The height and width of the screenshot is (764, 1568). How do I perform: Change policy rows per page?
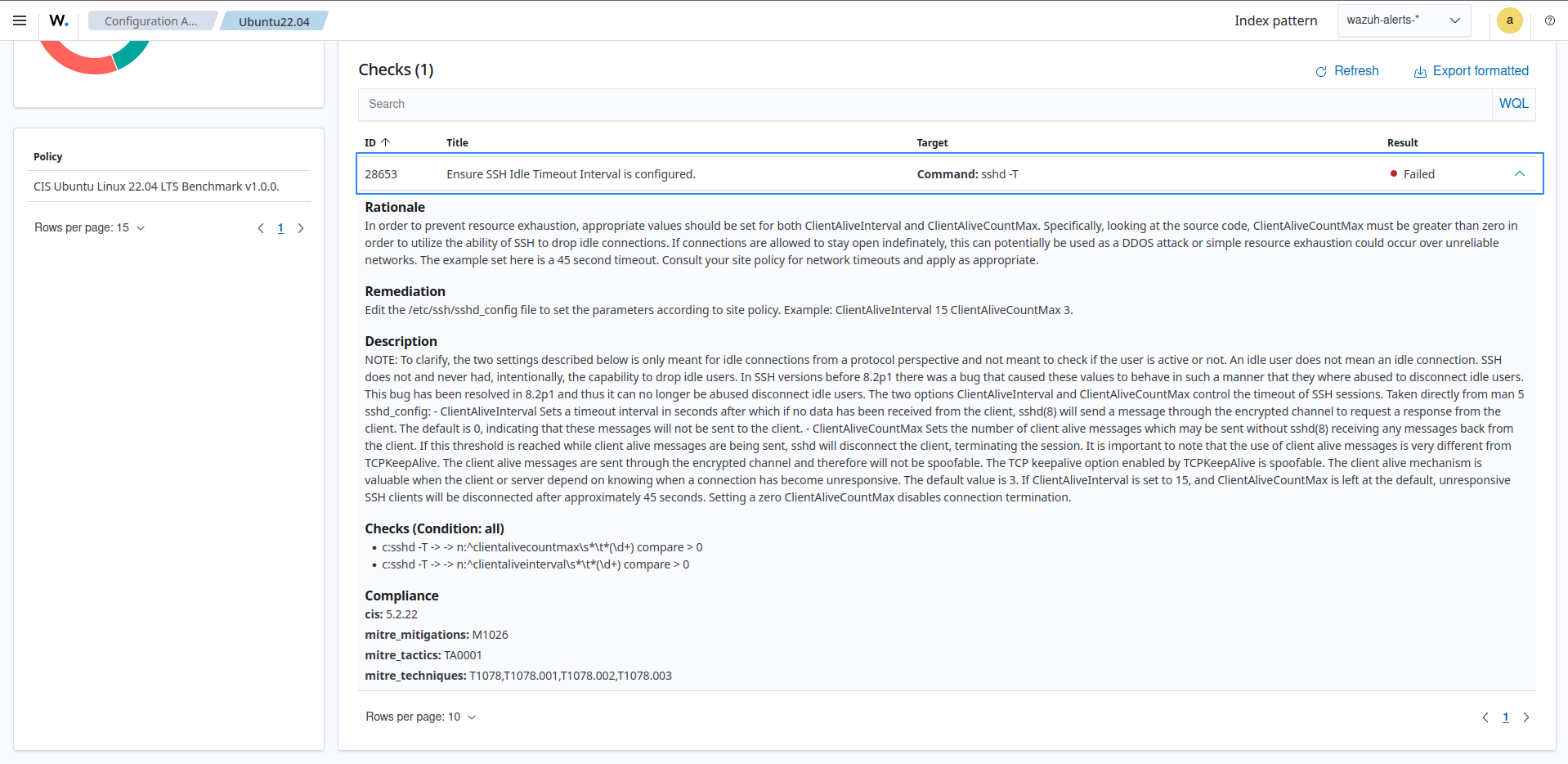click(x=89, y=227)
